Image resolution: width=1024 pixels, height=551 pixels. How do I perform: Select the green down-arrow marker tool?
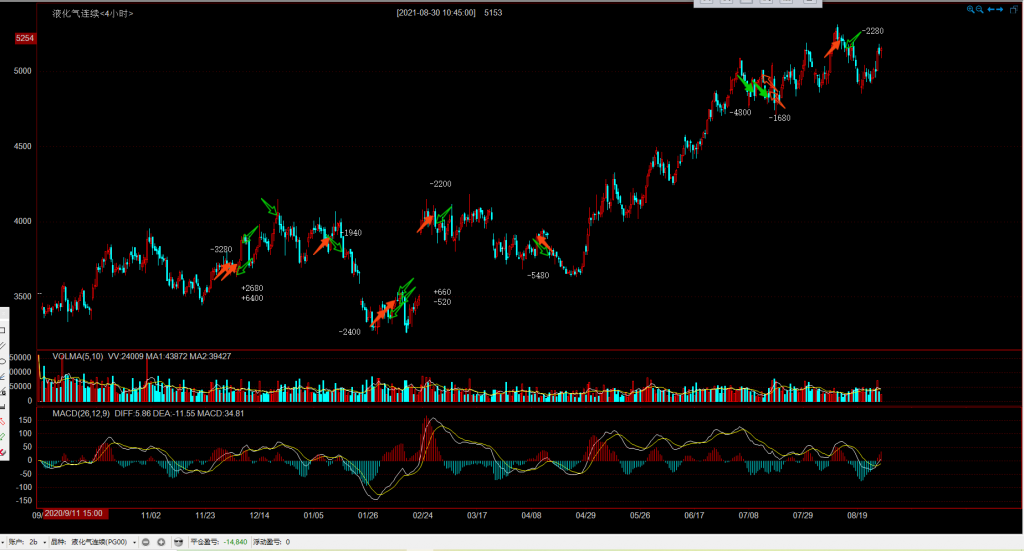click(x=3, y=435)
